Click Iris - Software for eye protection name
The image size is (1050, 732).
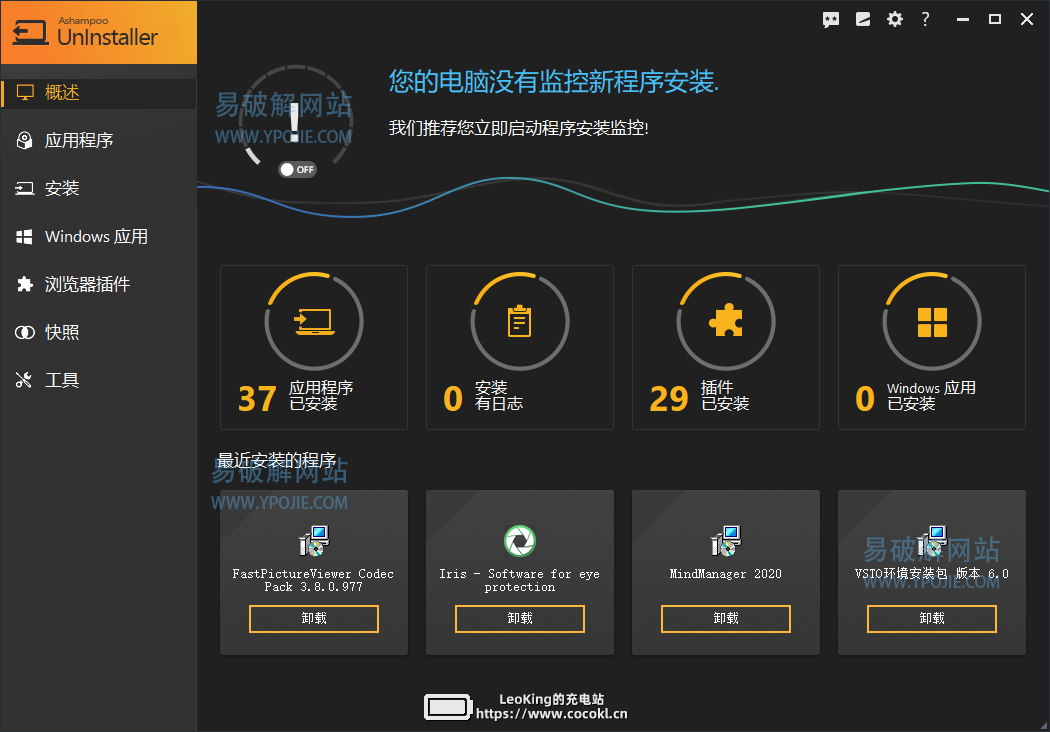tap(520, 580)
